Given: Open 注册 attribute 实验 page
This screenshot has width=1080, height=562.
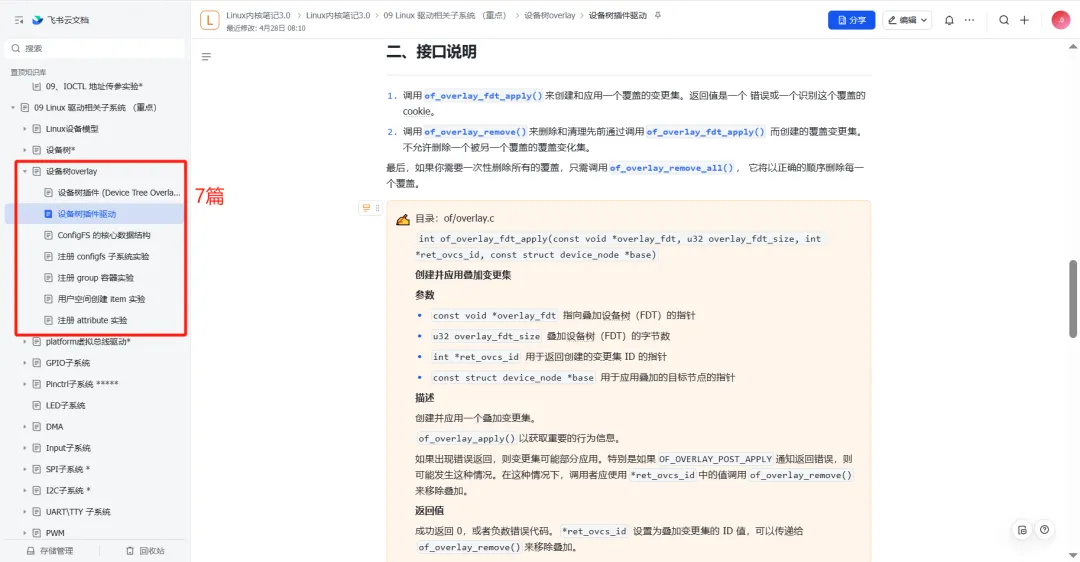Looking at the screenshot, I should click(x=92, y=320).
